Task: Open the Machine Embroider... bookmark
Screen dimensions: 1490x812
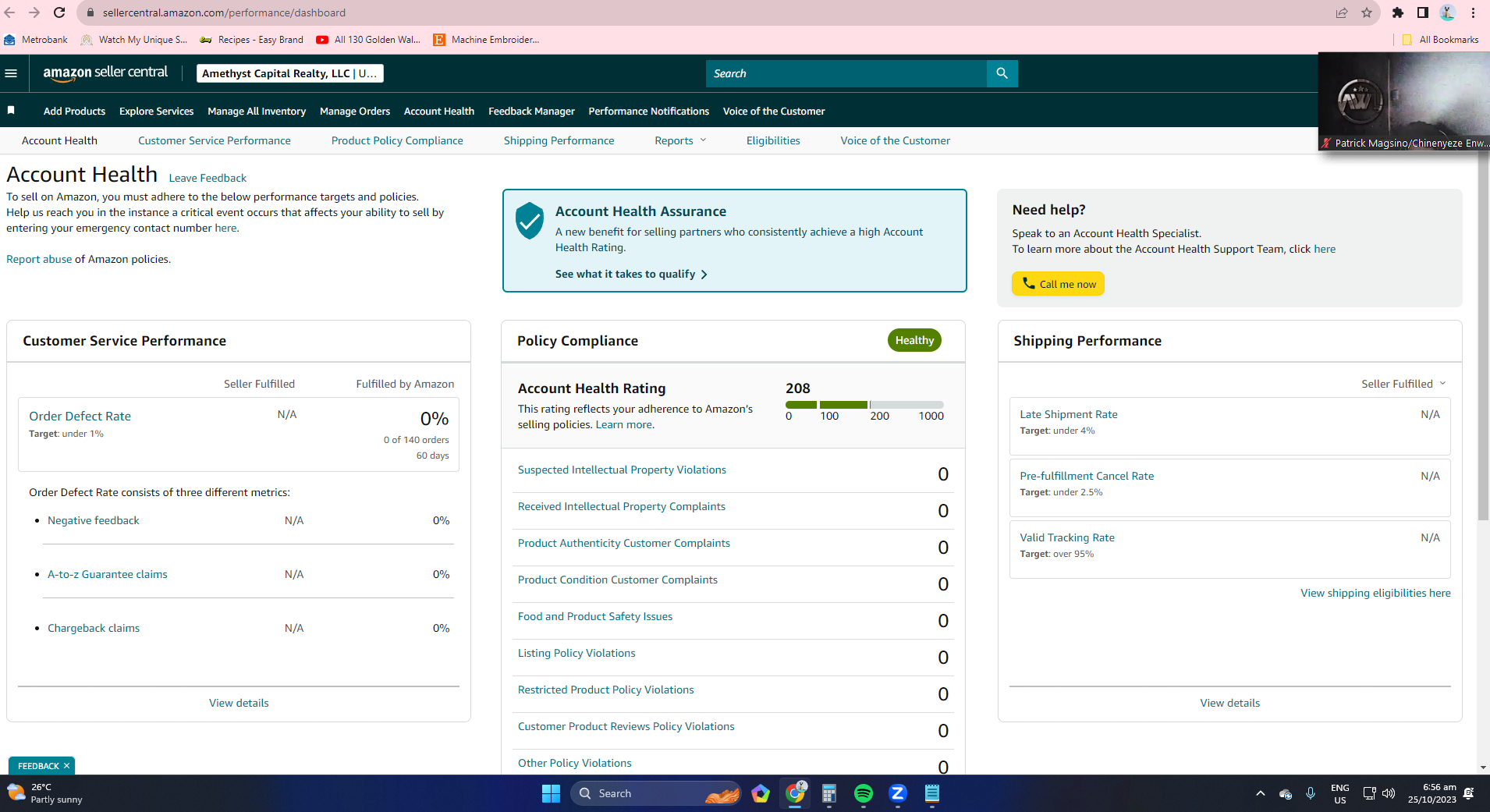Action: click(486, 40)
